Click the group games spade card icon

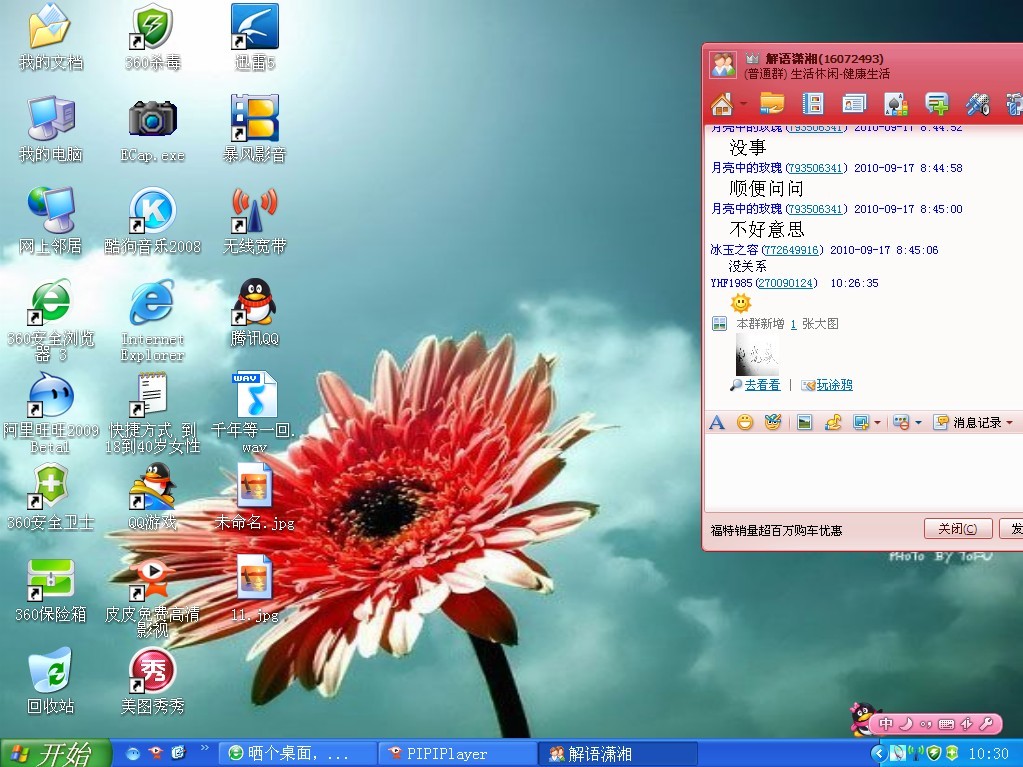tap(896, 103)
